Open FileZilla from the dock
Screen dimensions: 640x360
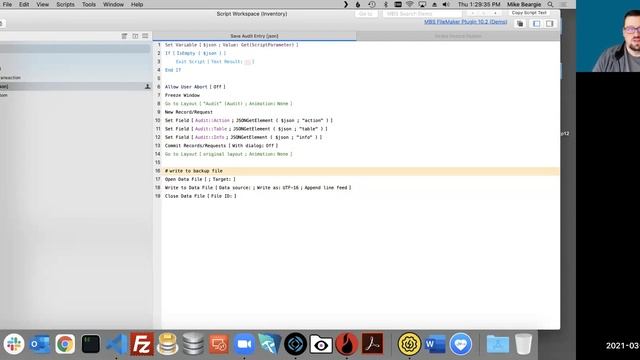point(142,344)
